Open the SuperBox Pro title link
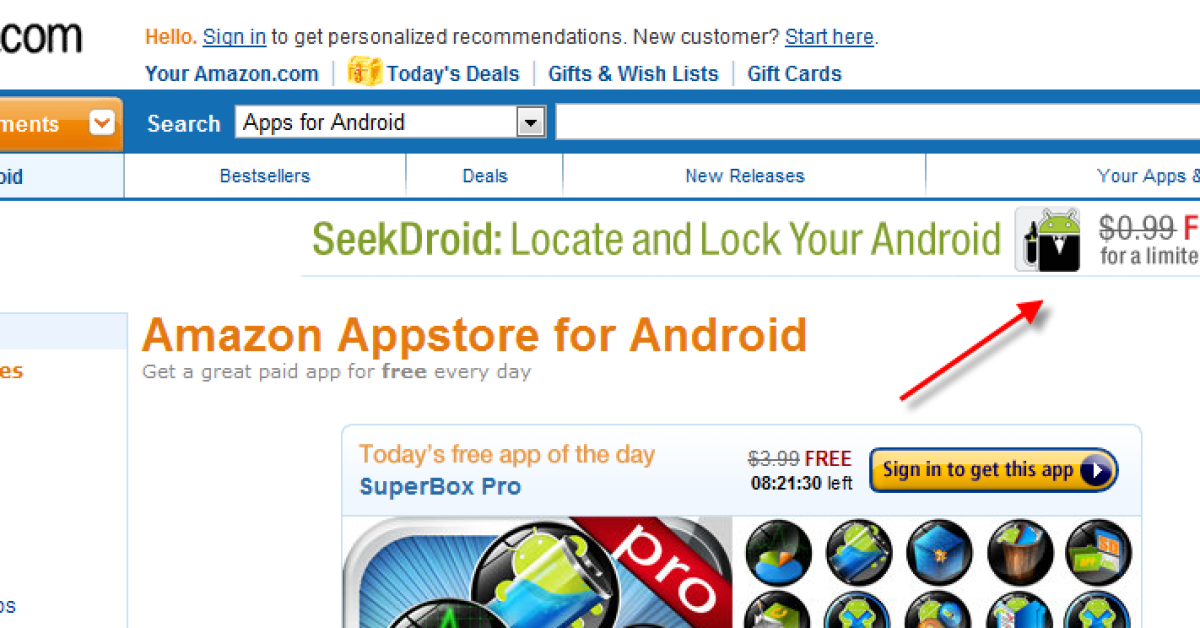This screenshot has width=1200, height=628. click(440, 487)
